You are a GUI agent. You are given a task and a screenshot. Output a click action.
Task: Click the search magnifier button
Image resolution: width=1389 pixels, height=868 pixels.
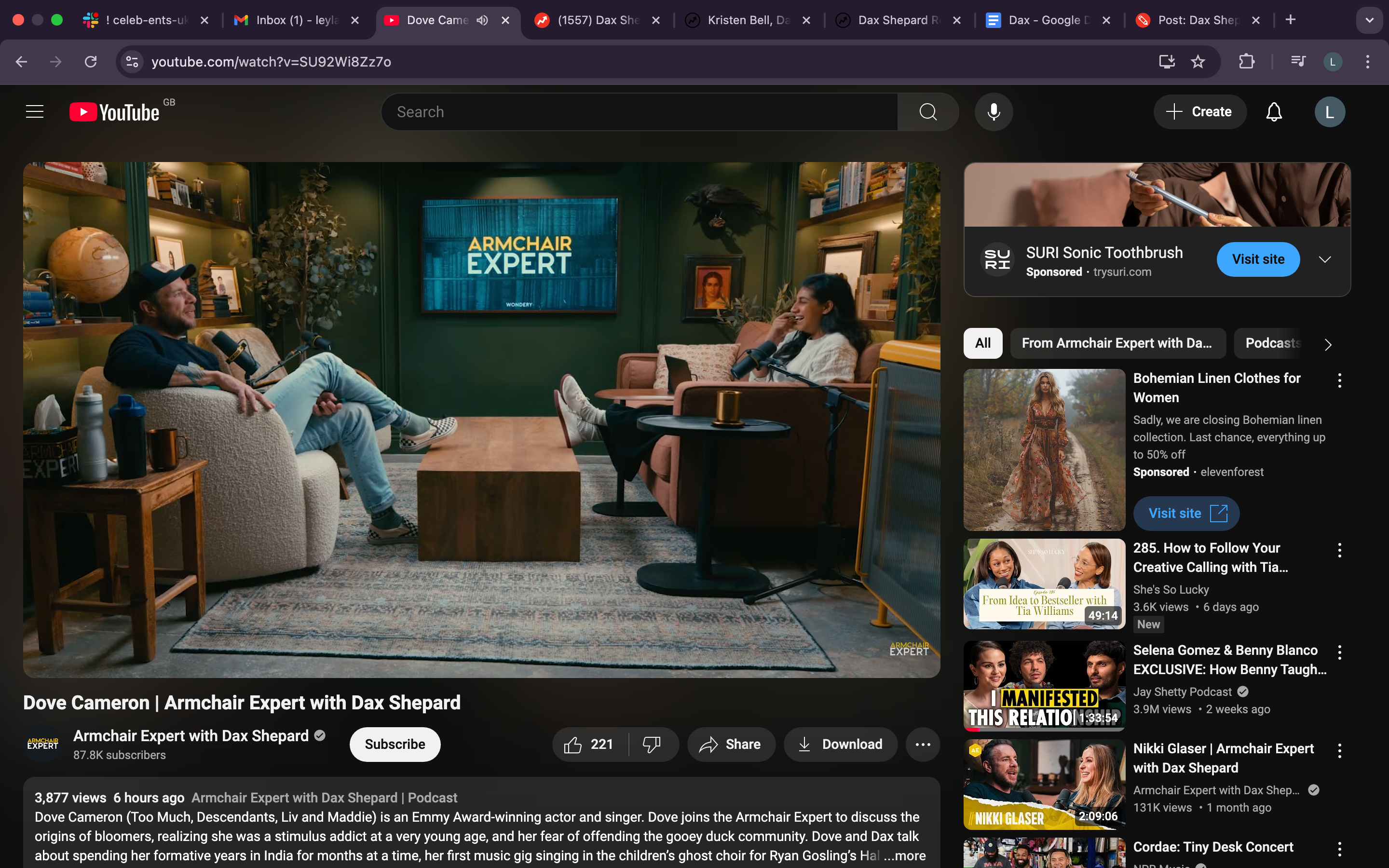pos(928,112)
